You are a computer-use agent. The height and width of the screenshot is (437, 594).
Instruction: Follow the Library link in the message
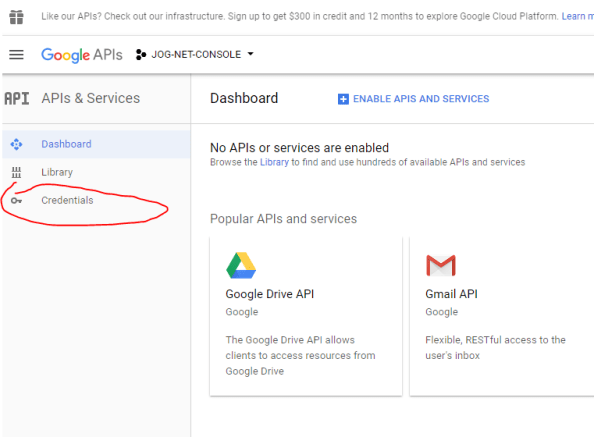pyautogui.click(x=274, y=162)
